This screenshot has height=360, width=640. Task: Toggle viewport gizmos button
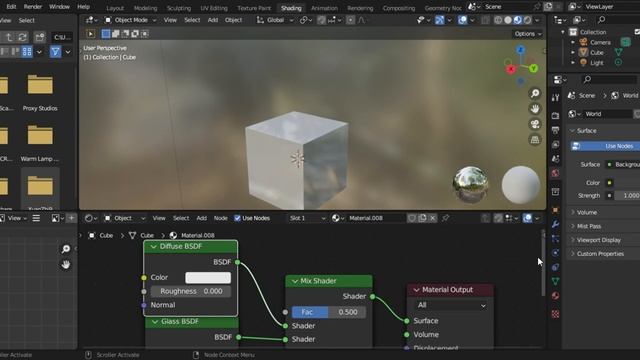coord(440,20)
